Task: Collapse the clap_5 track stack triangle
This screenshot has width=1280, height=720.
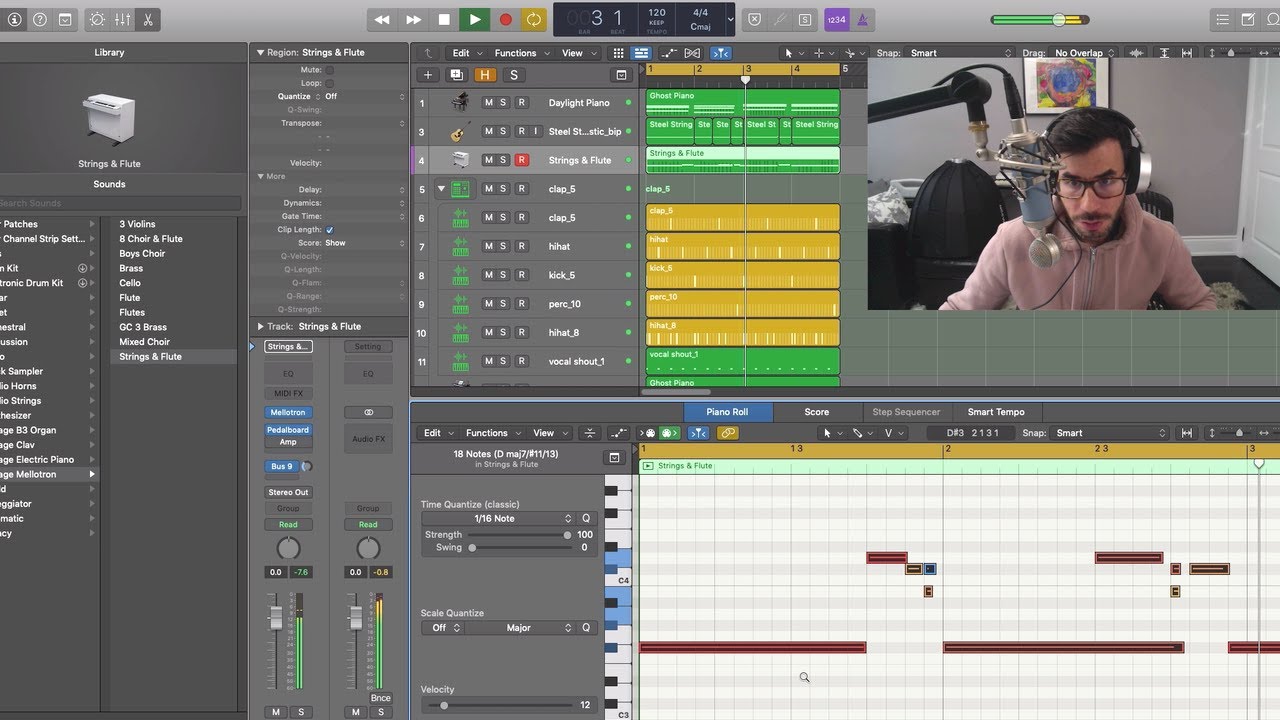Action: (441, 188)
